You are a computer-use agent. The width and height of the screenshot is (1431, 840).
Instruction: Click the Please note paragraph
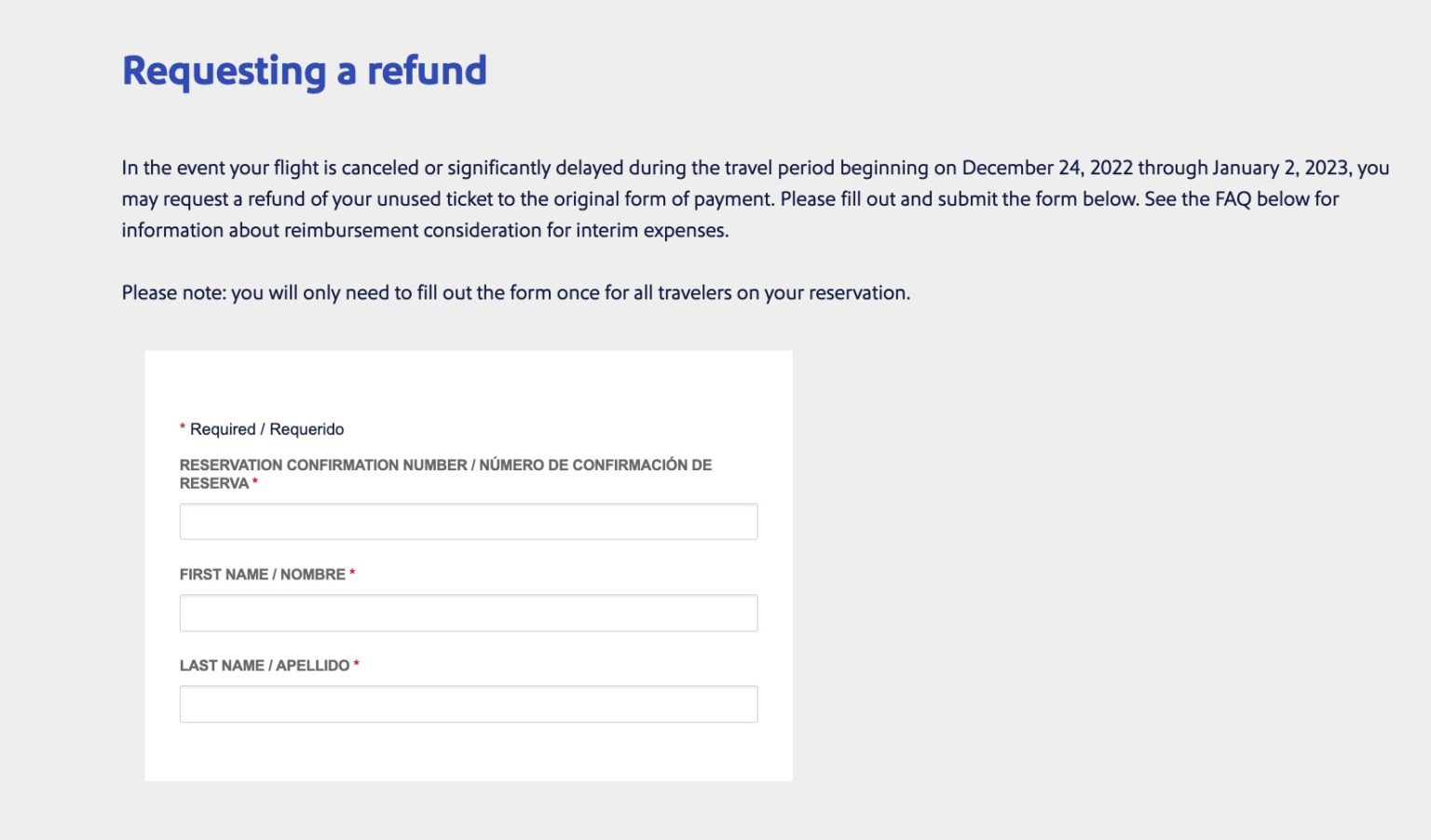click(515, 291)
